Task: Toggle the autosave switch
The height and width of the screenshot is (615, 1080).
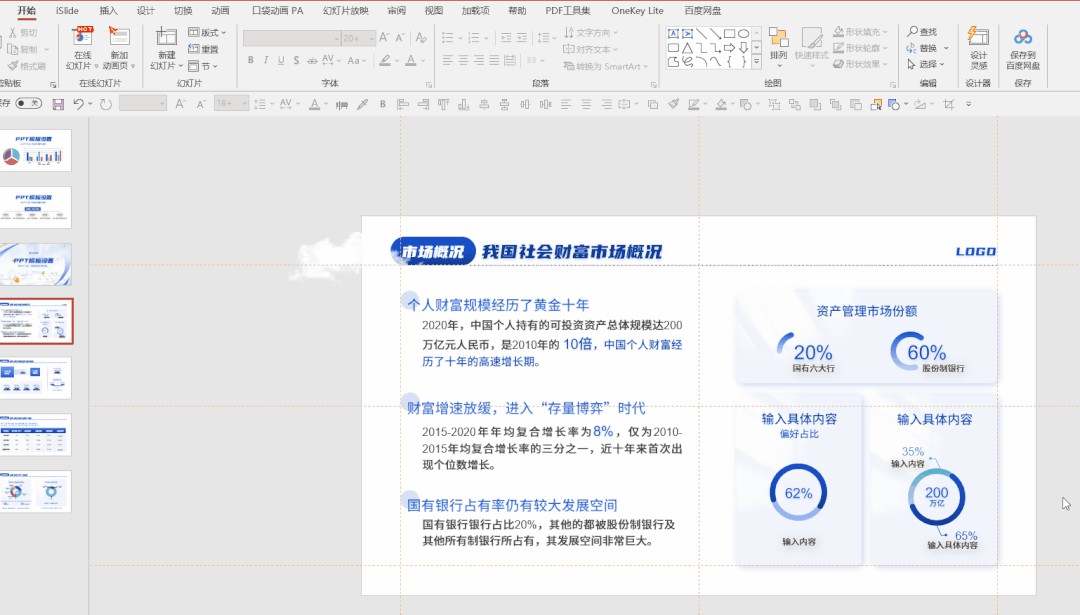Action: [x=28, y=103]
